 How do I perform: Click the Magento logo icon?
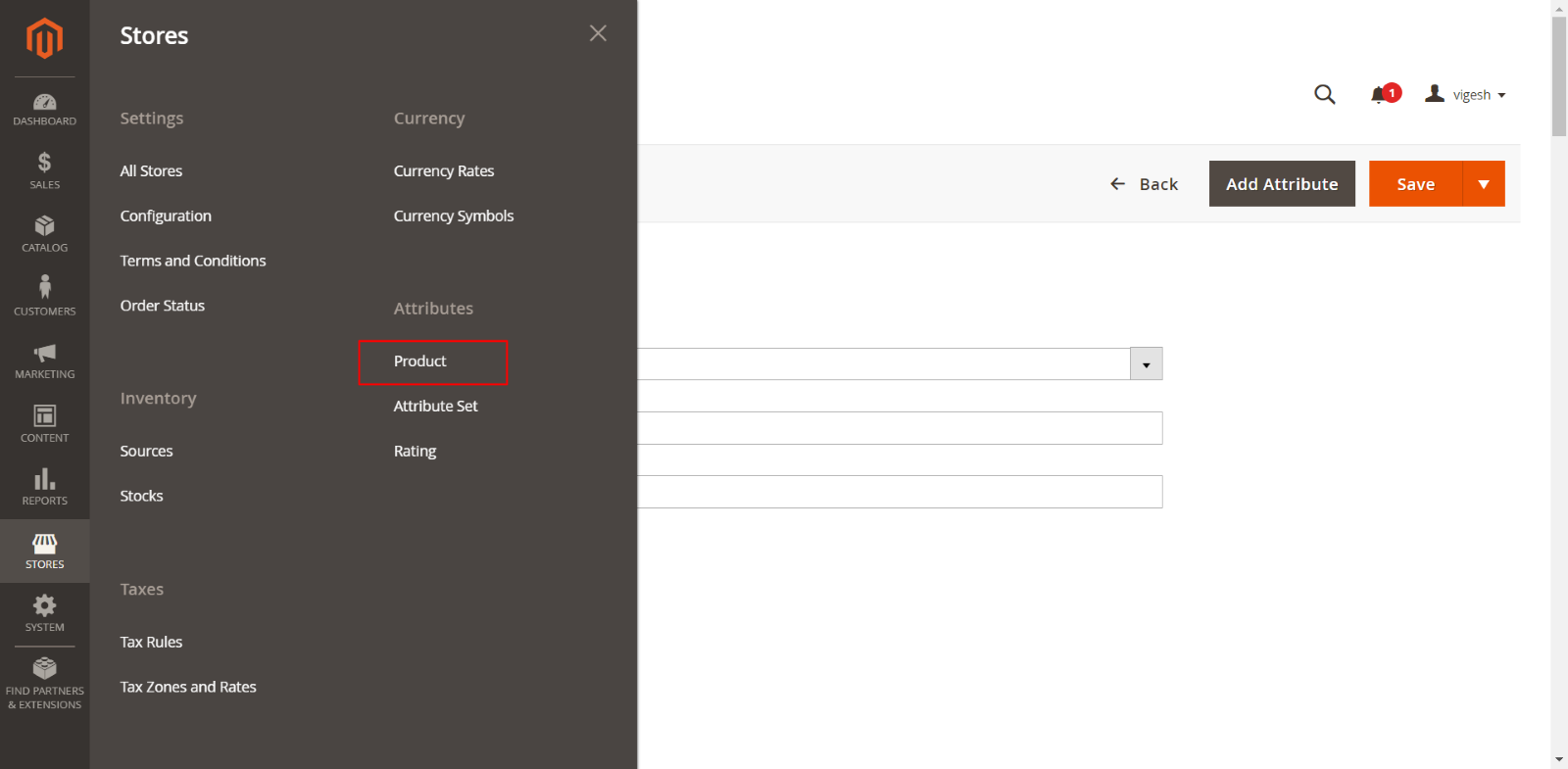(x=44, y=39)
